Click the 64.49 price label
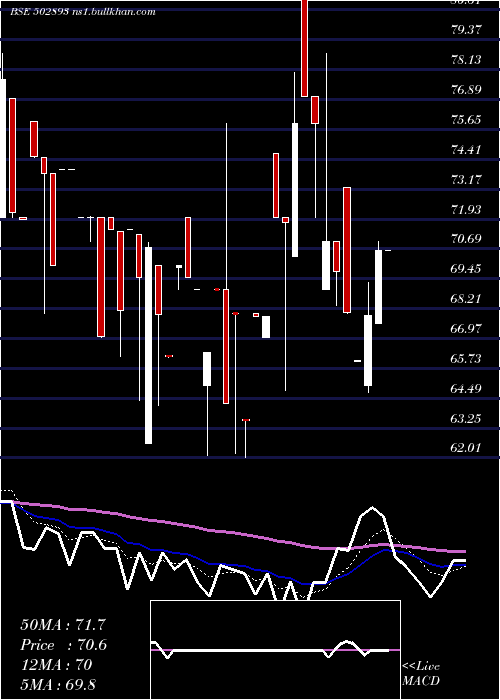Image resolution: width=500 pixels, height=700 pixels. click(x=466, y=388)
